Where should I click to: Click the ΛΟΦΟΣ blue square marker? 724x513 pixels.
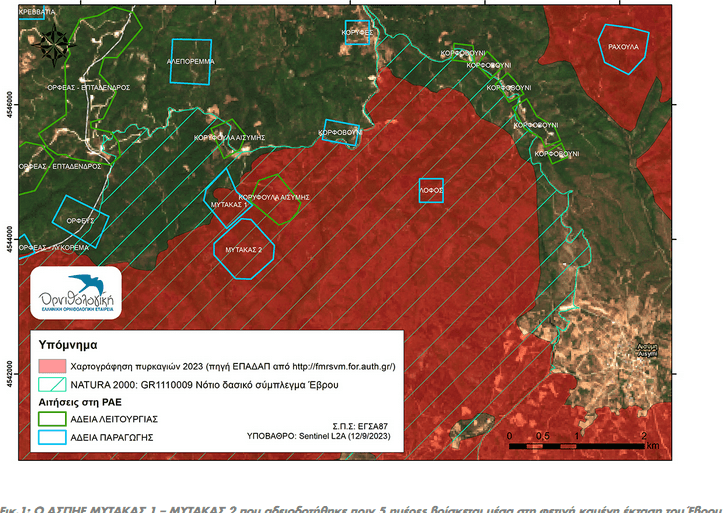tap(430, 189)
